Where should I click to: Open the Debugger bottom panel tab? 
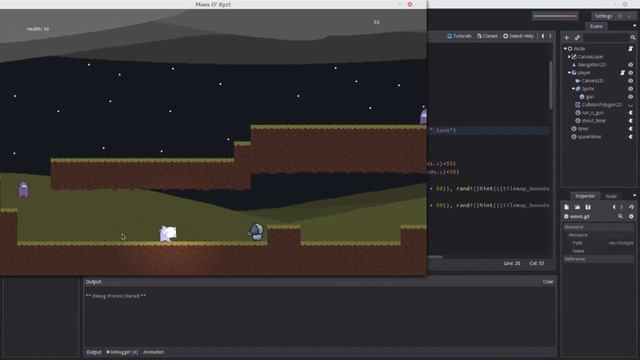pyautogui.click(x=122, y=352)
